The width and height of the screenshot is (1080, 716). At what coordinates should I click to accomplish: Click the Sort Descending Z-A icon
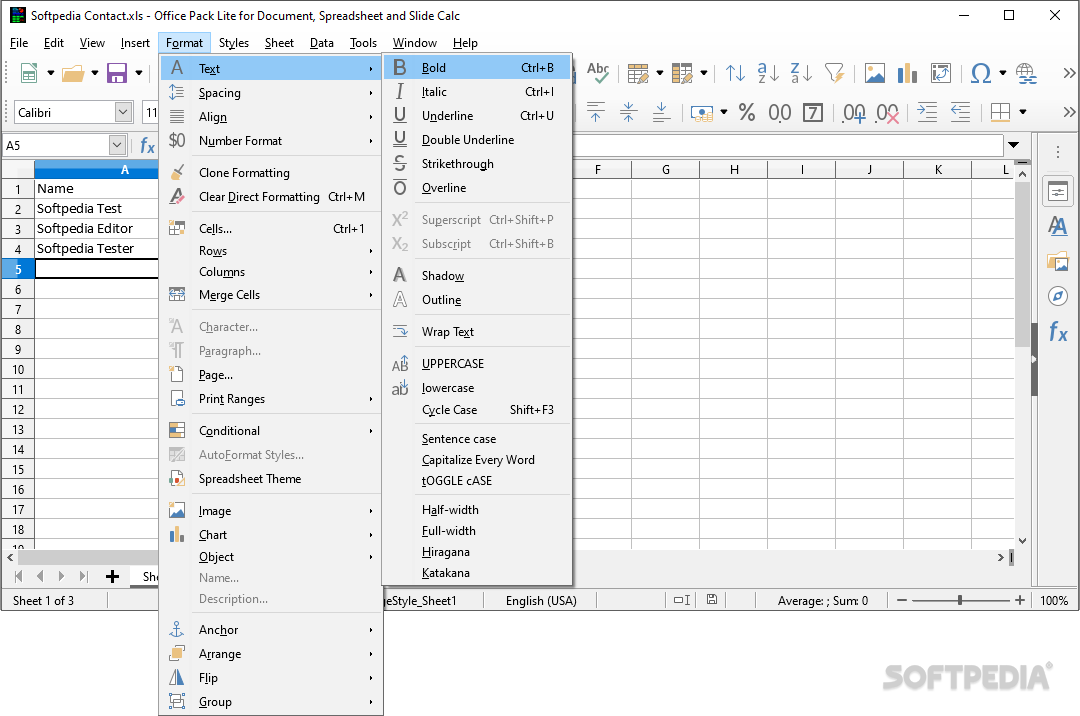point(800,73)
